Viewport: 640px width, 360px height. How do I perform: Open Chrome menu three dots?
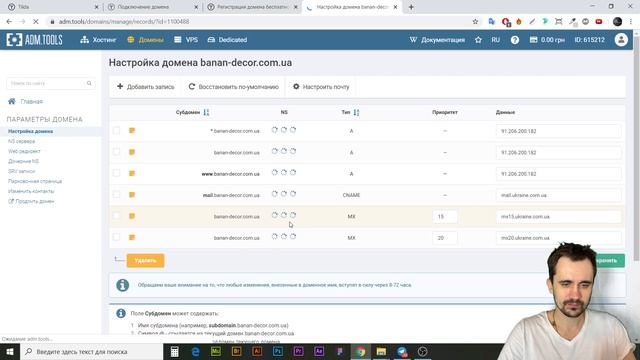[631, 22]
